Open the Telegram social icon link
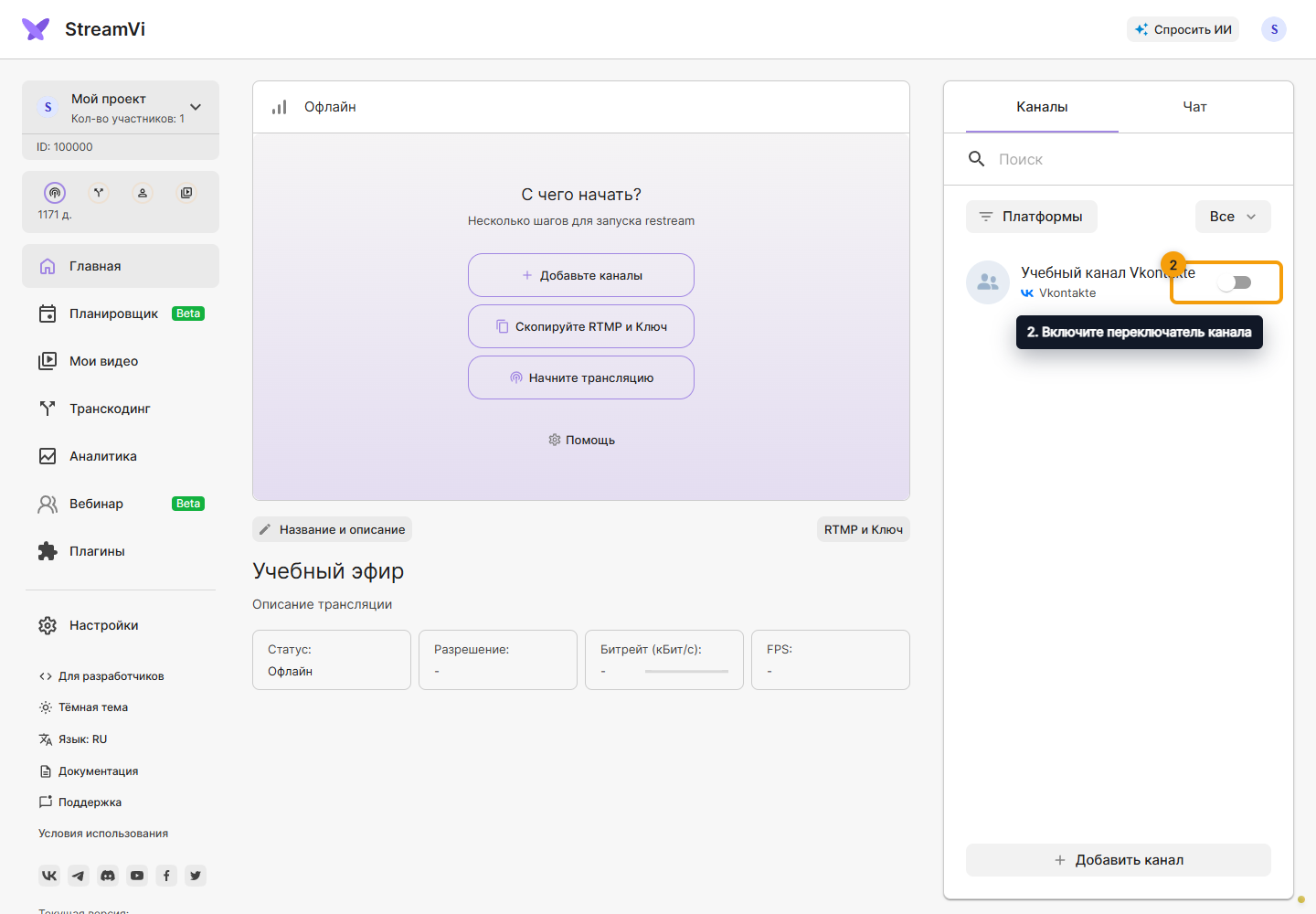 79,876
